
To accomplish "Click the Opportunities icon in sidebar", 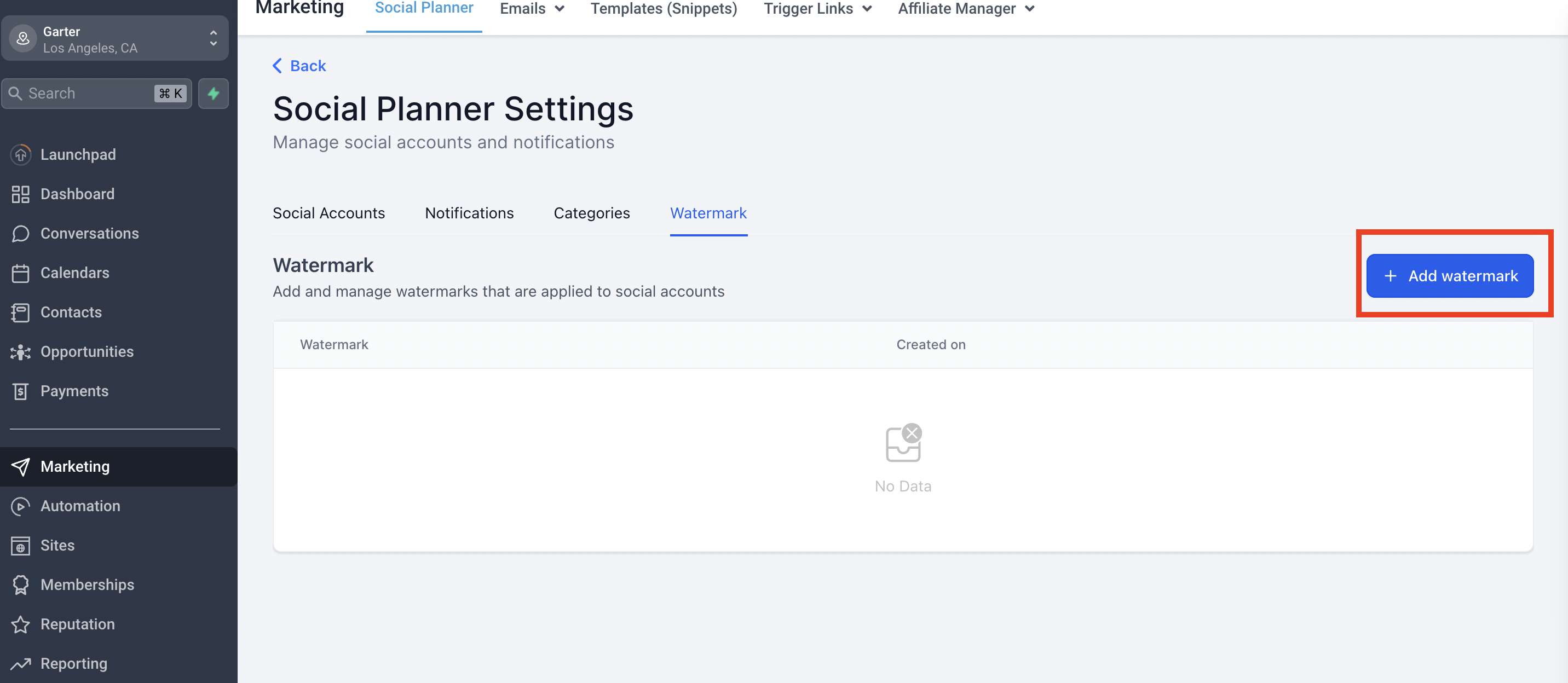I will click(x=21, y=351).
